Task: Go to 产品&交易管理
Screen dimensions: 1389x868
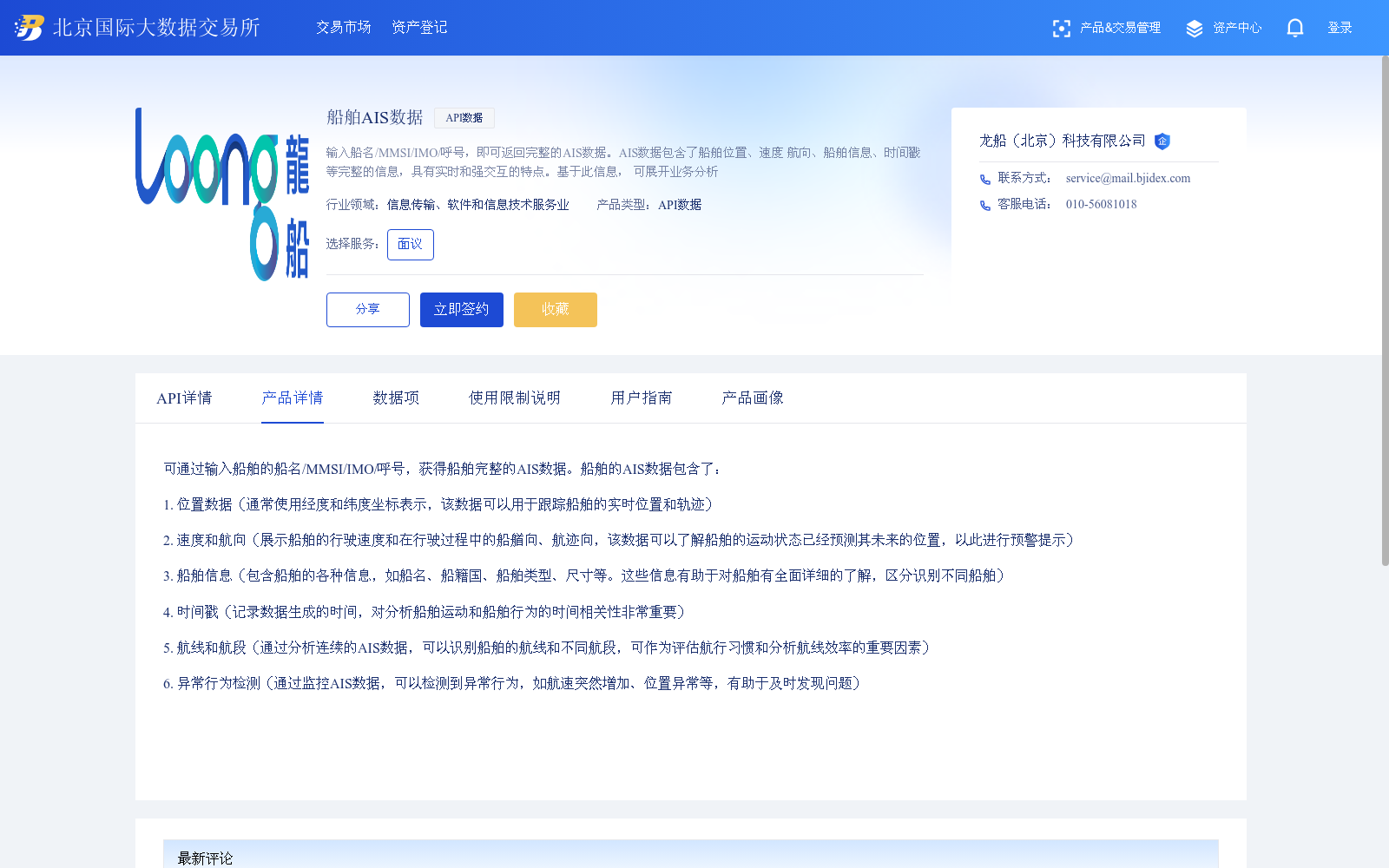Action: [1120, 28]
